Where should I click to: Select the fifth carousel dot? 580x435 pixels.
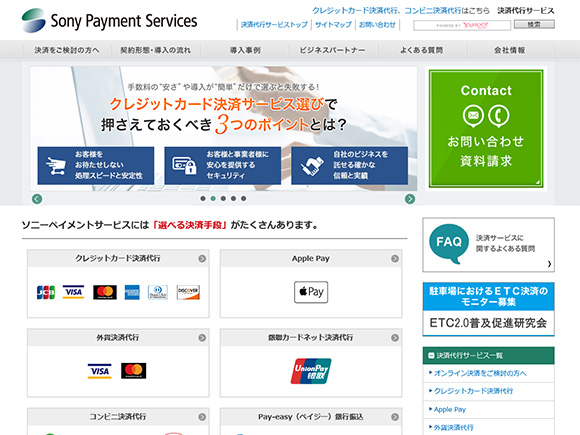pos(243,199)
